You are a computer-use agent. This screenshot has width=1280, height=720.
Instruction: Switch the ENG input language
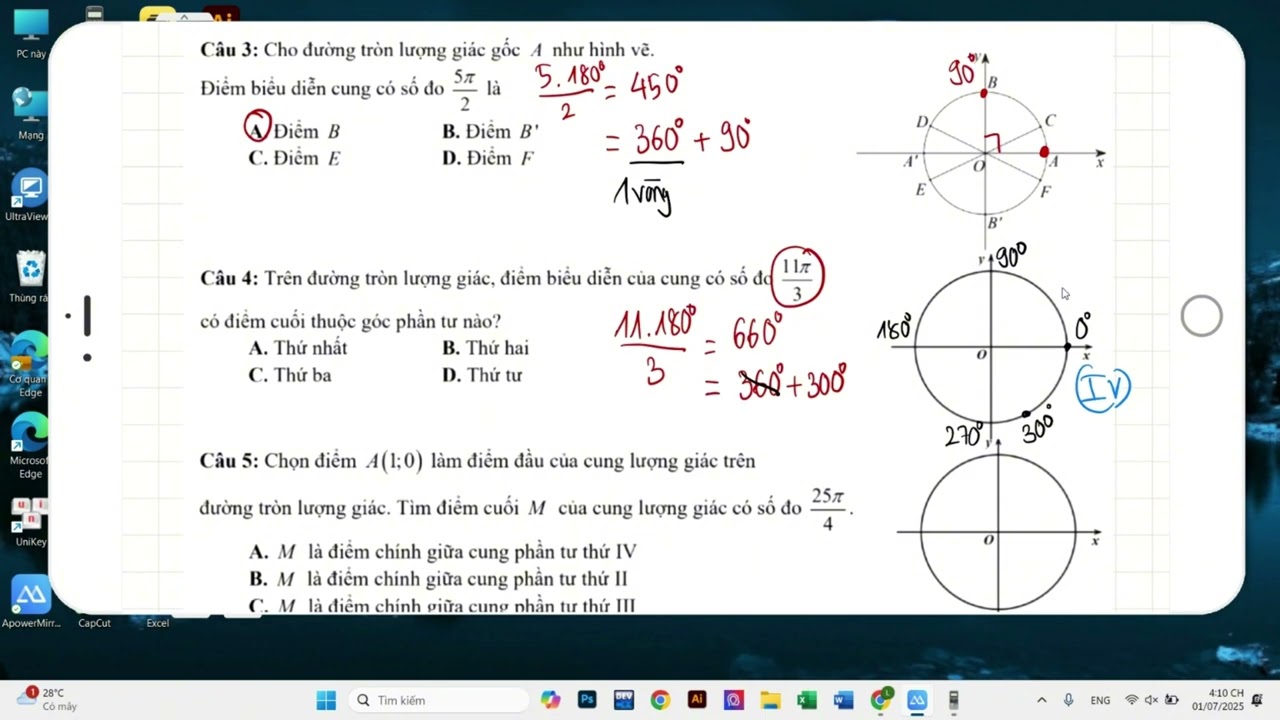click(1100, 700)
